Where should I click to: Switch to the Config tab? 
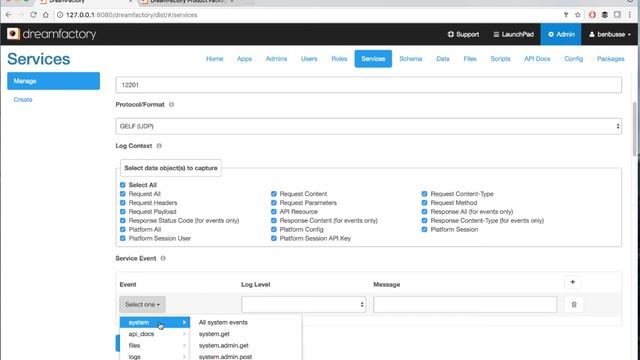click(x=573, y=59)
